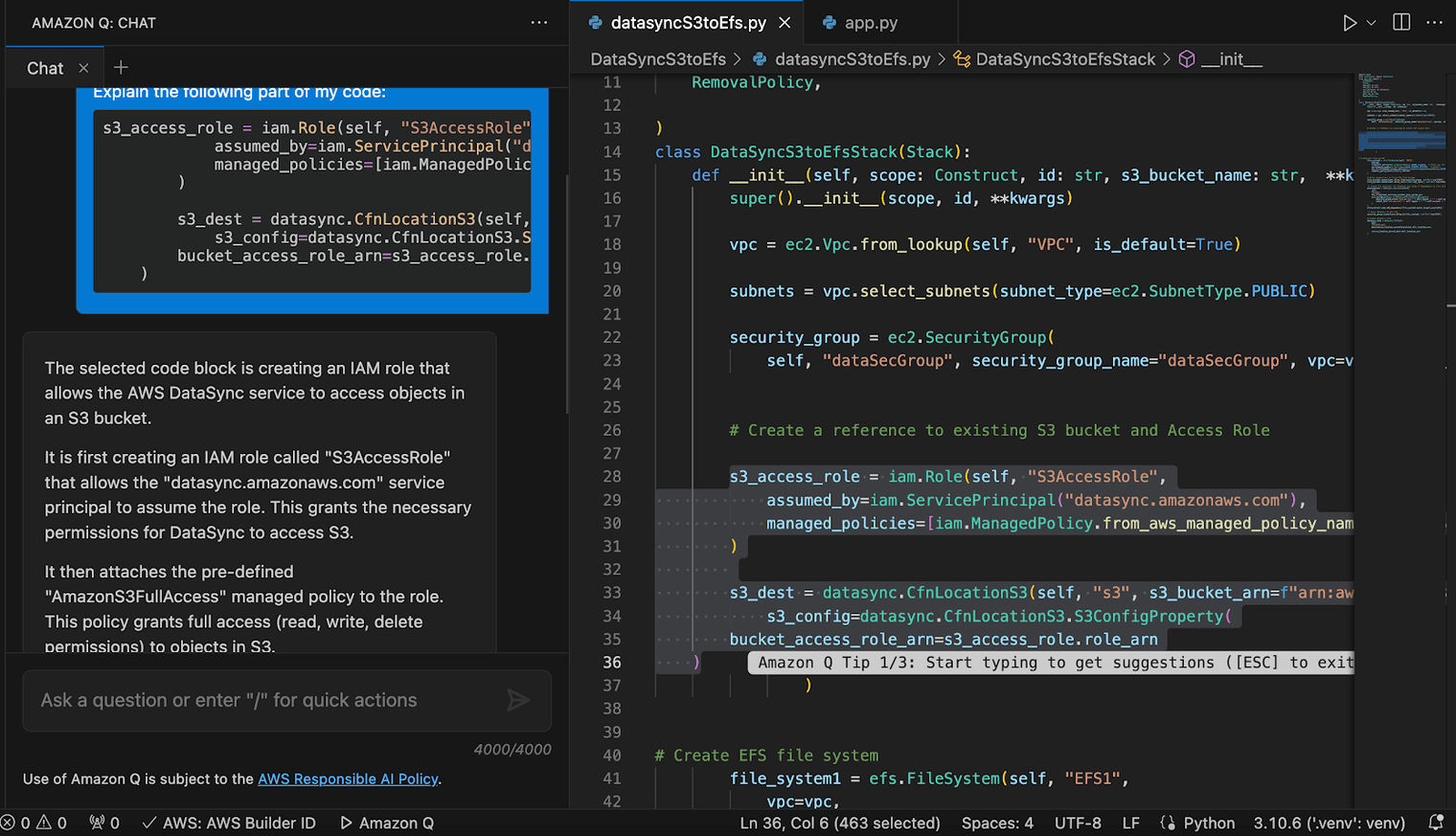Open Amazon Q chat panel more actions menu
The width and height of the screenshot is (1456, 836).
coord(539,23)
